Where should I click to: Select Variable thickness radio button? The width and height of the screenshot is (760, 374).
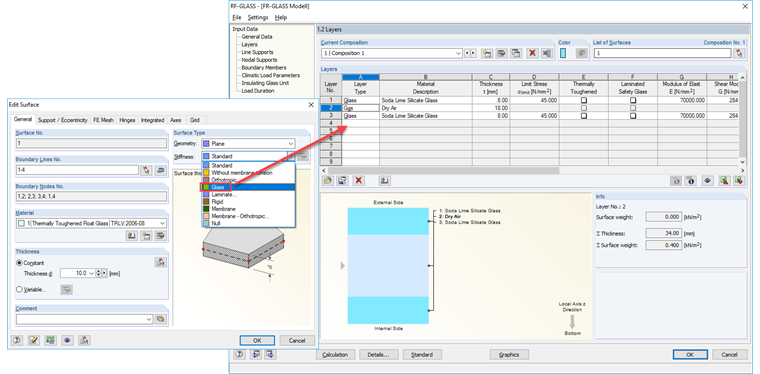pyautogui.click(x=19, y=290)
